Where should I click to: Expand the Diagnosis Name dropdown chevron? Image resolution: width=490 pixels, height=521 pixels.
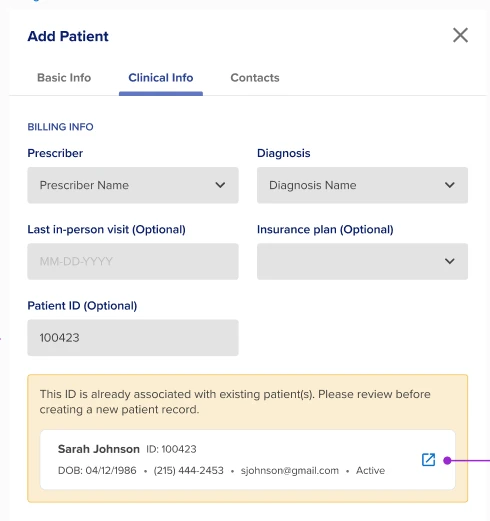click(x=450, y=185)
